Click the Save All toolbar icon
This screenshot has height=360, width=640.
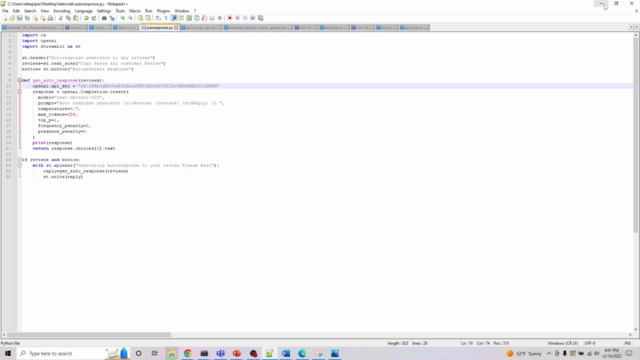click(27, 18)
